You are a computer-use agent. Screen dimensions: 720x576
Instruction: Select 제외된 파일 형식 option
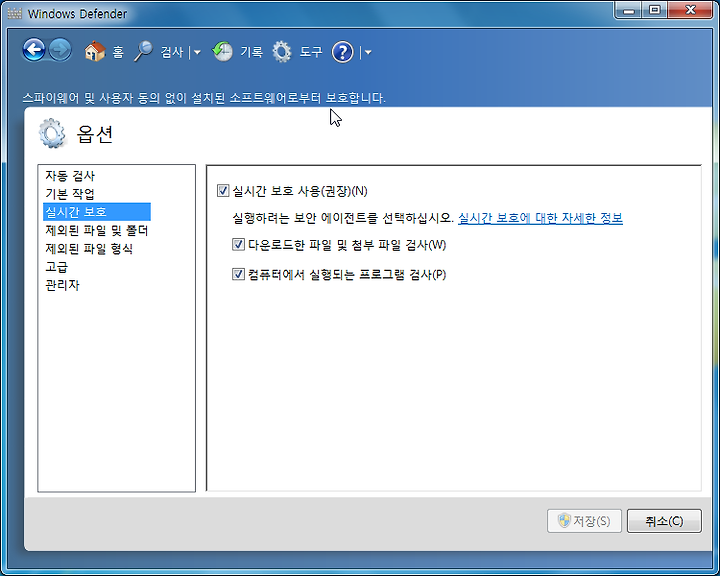(x=89, y=248)
